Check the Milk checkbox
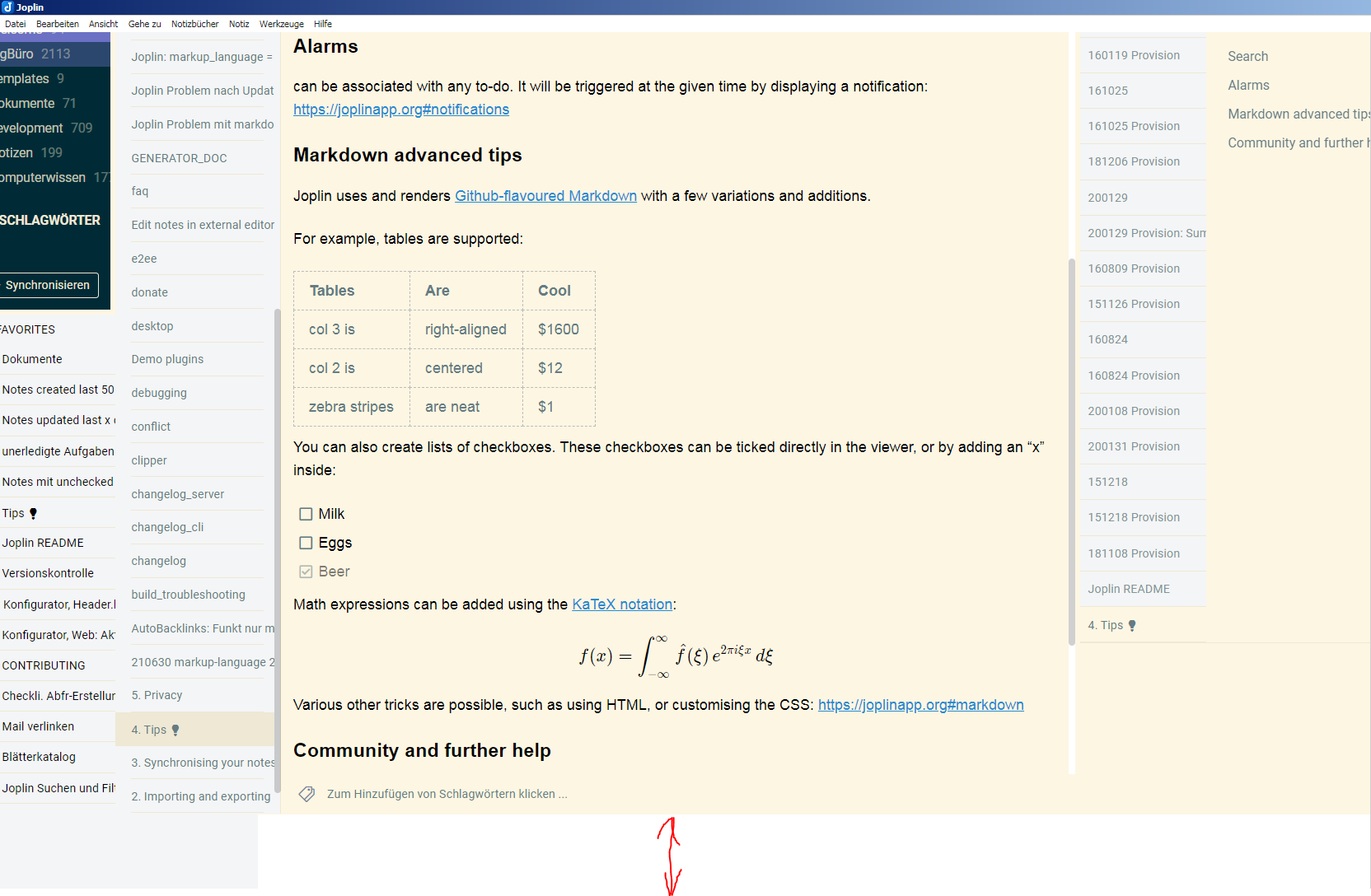The height and width of the screenshot is (896, 1371). [x=306, y=513]
